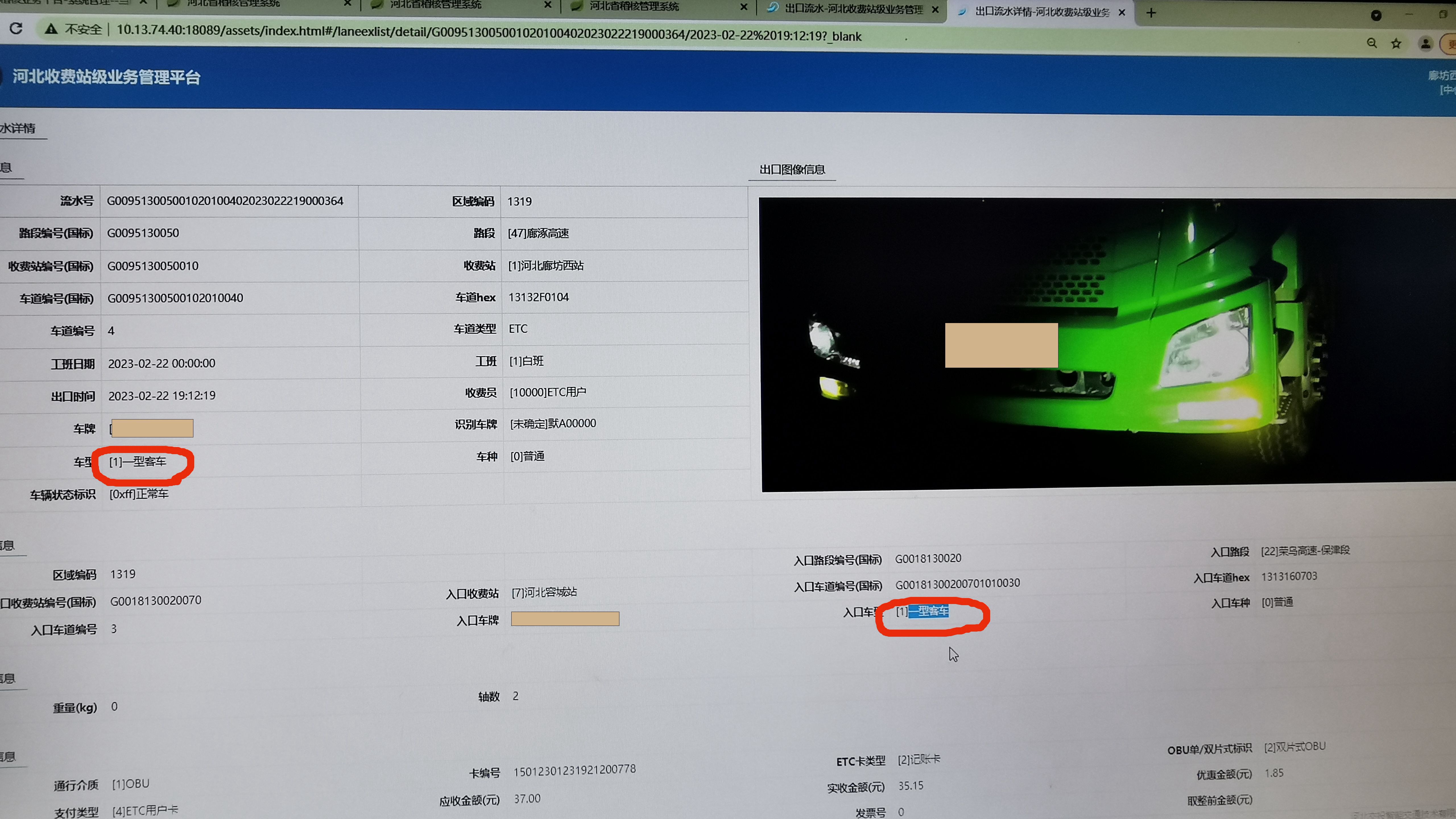The height and width of the screenshot is (819, 1456).
Task: Select lane hex value 13132F0104
Action: point(539,297)
